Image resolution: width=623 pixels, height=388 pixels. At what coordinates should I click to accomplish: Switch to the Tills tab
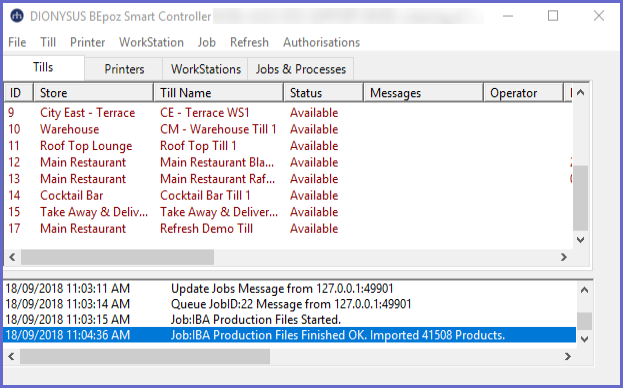coord(43,68)
